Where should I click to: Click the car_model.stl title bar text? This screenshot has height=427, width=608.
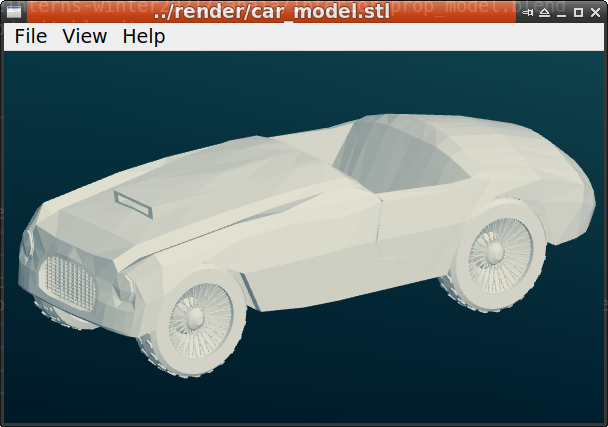[x=272, y=13]
